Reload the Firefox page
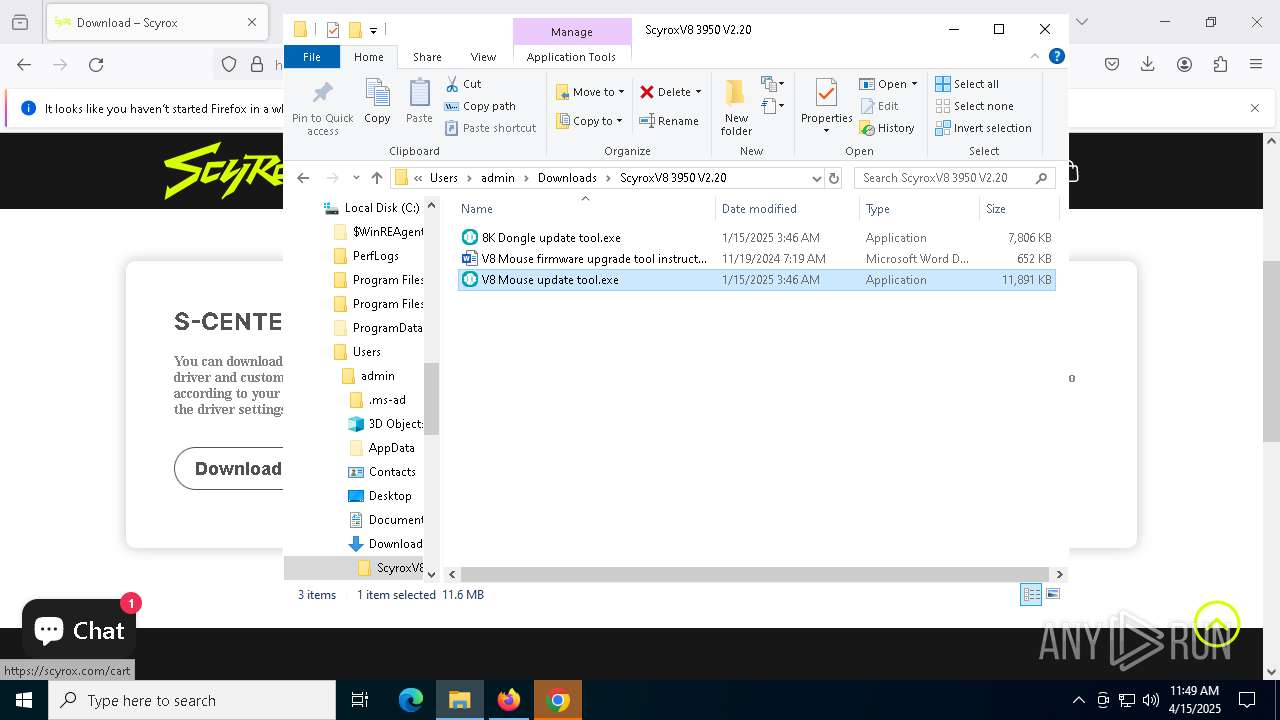The image size is (1280, 720). point(96,64)
